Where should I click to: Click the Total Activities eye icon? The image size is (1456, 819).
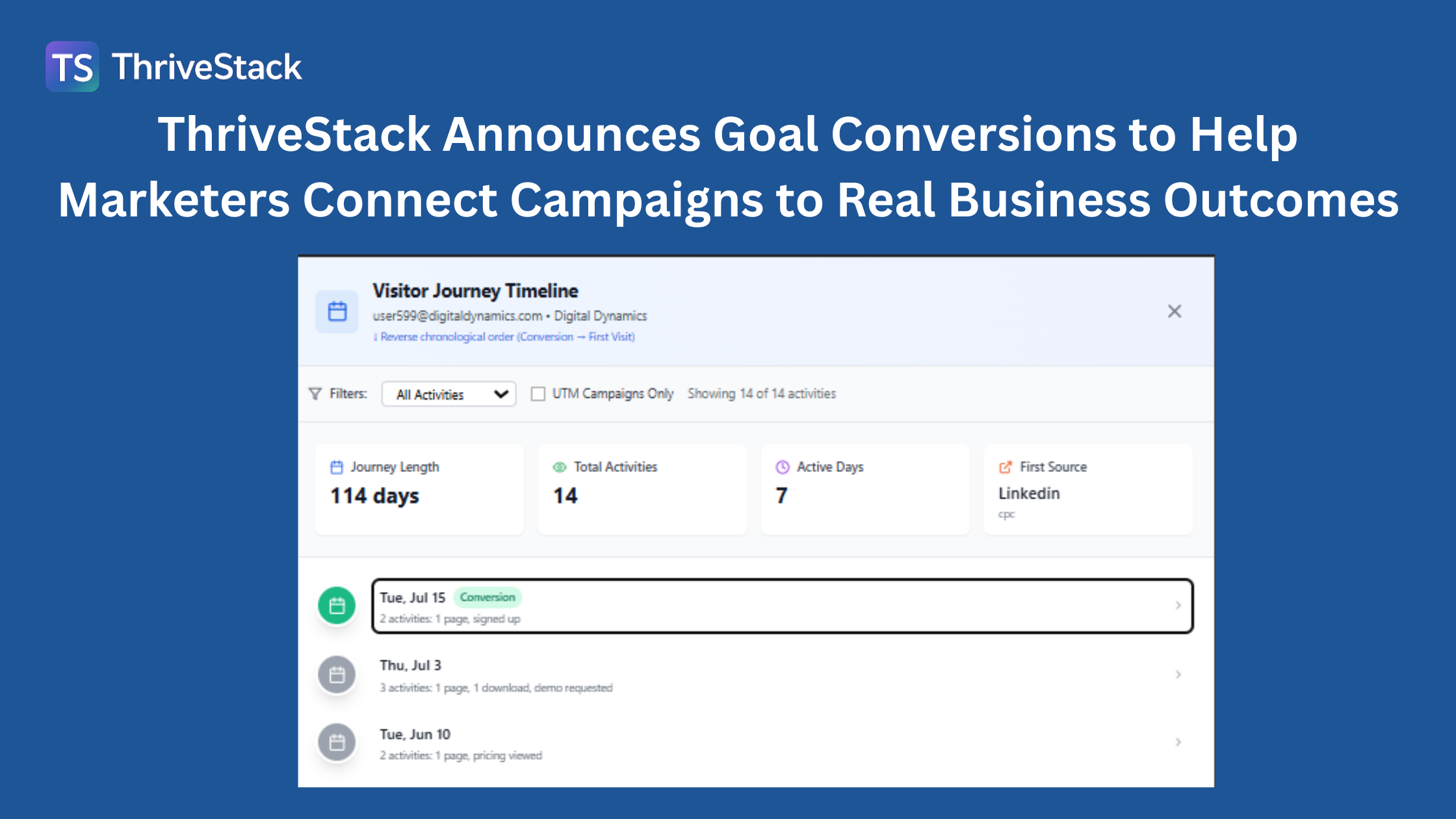[x=560, y=467]
